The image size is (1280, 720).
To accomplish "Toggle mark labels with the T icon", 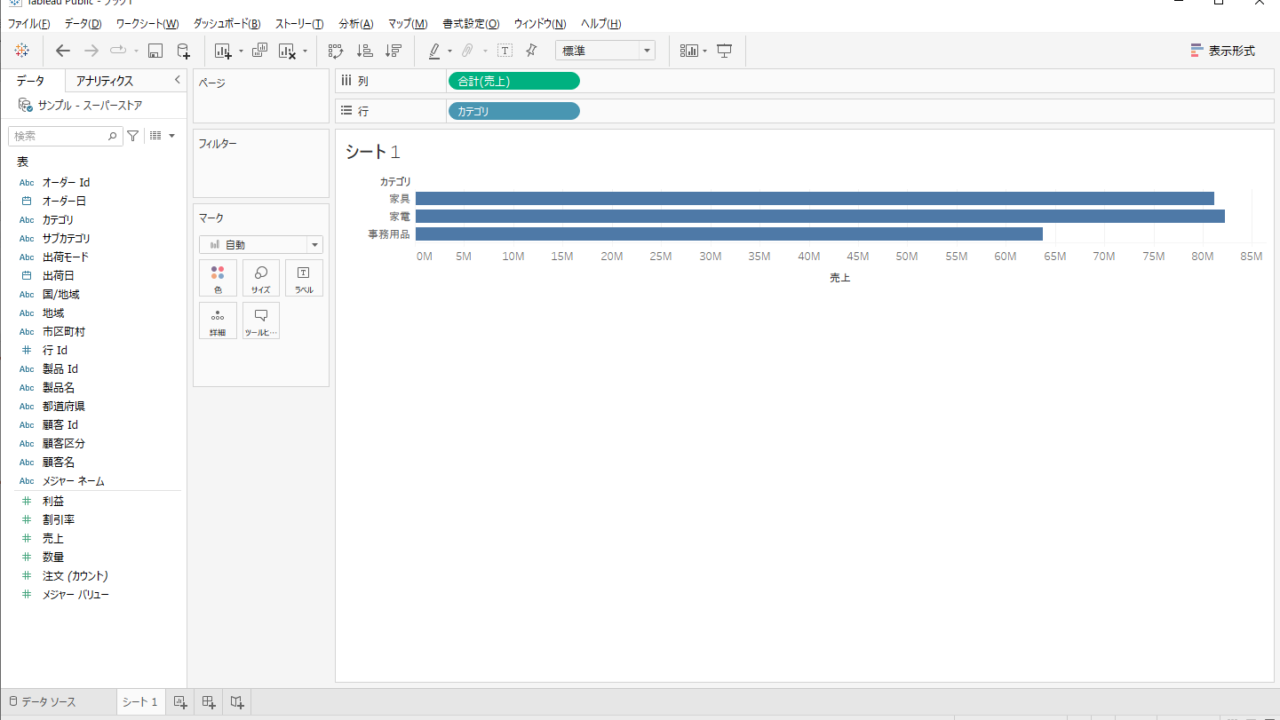I will [x=505, y=51].
